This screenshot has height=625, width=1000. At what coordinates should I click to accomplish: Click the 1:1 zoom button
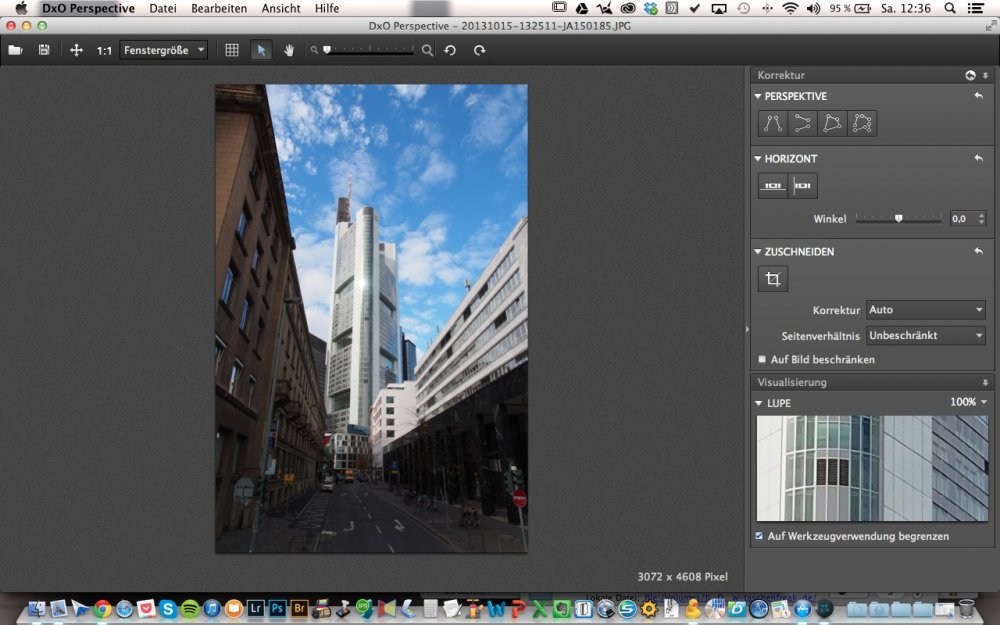pos(104,50)
